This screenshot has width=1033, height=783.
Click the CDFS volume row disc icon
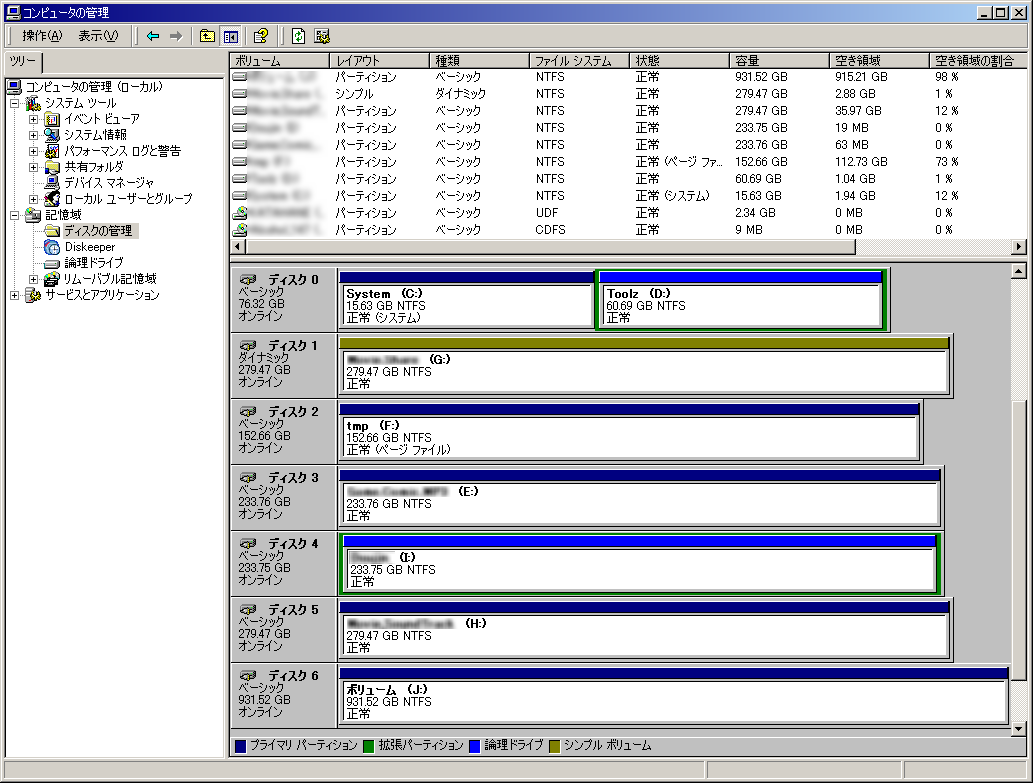click(240, 230)
